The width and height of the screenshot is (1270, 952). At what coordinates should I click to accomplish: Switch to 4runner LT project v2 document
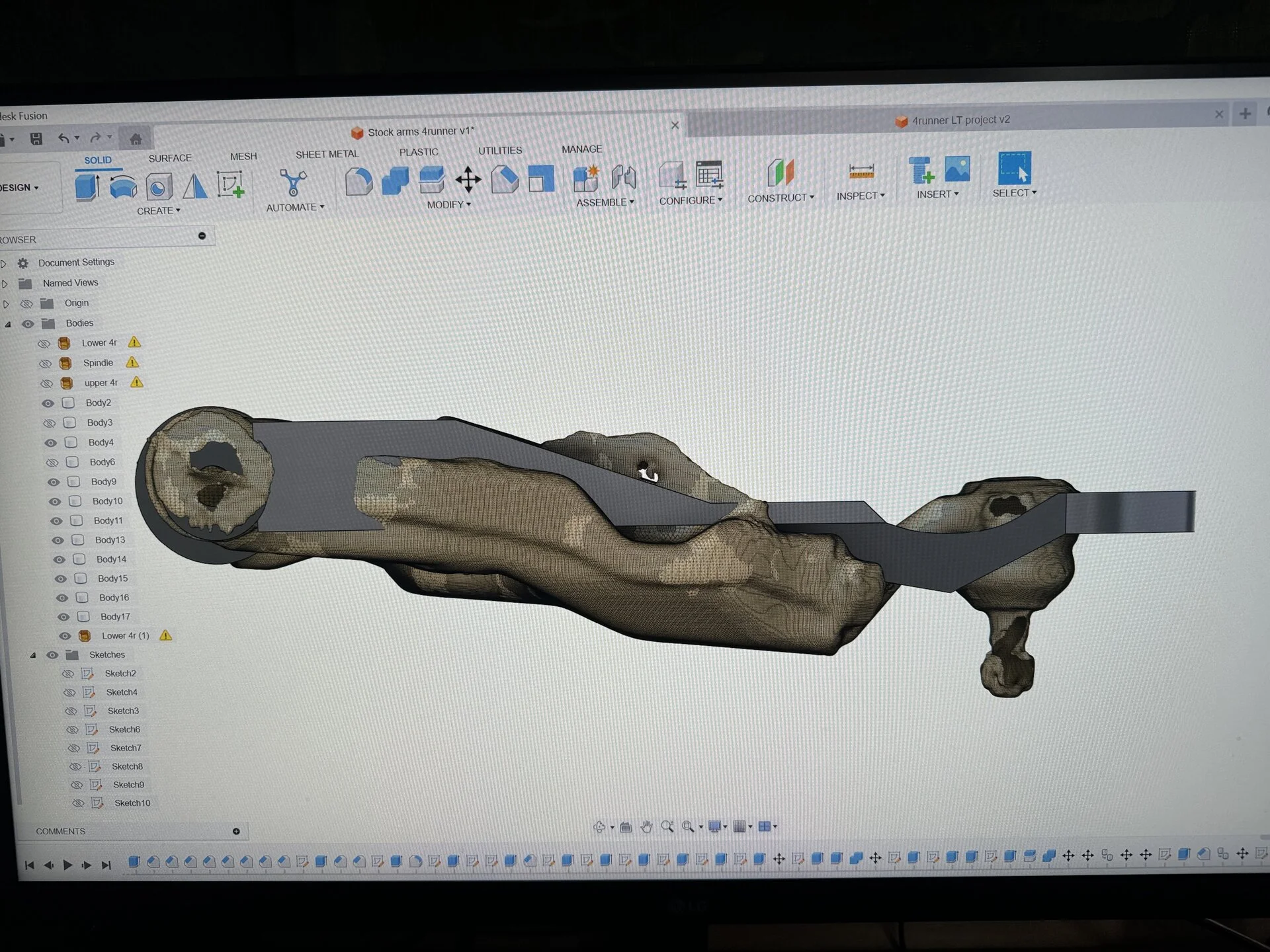click(x=960, y=120)
